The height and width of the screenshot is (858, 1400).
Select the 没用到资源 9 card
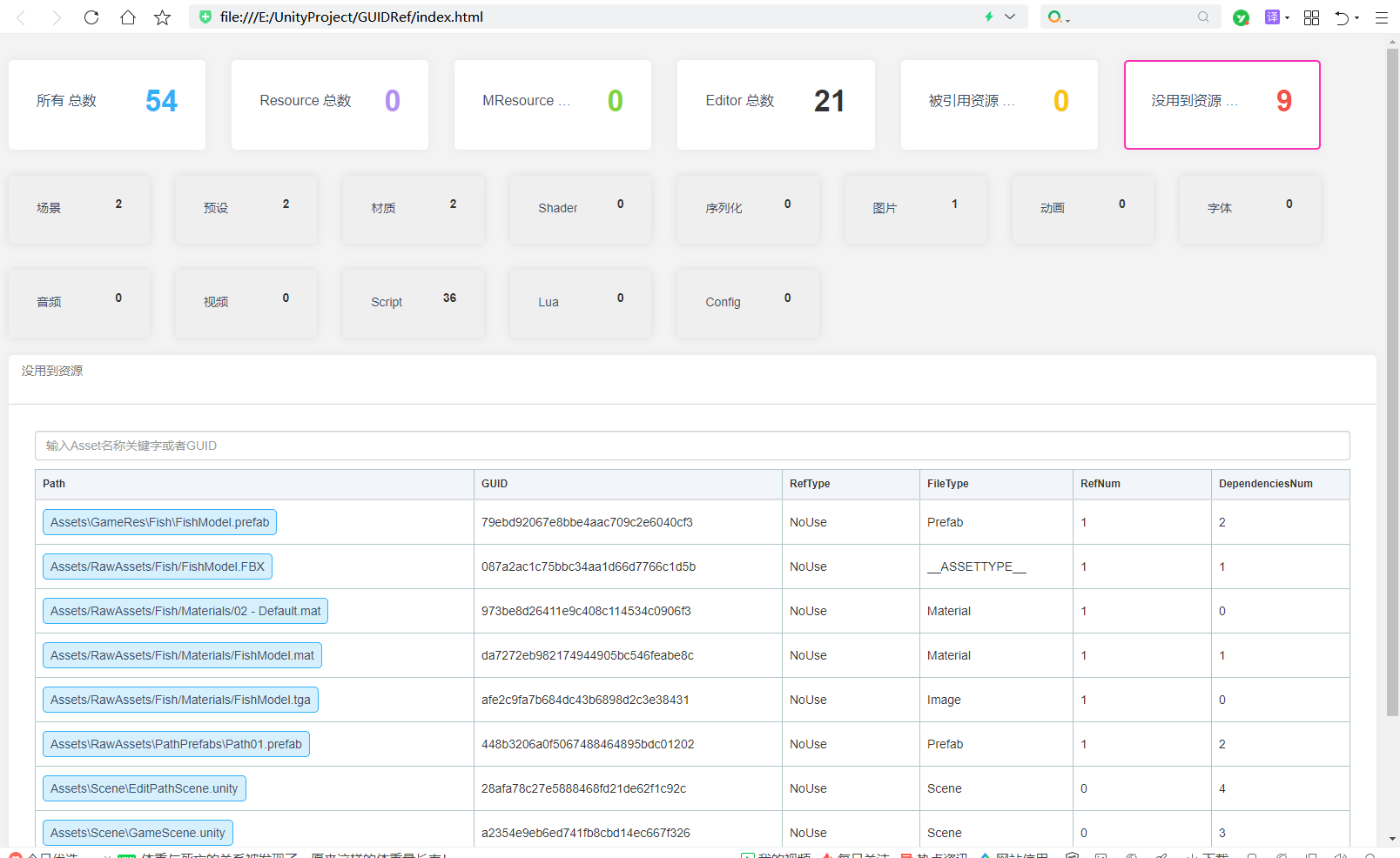[x=1222, y=104]
